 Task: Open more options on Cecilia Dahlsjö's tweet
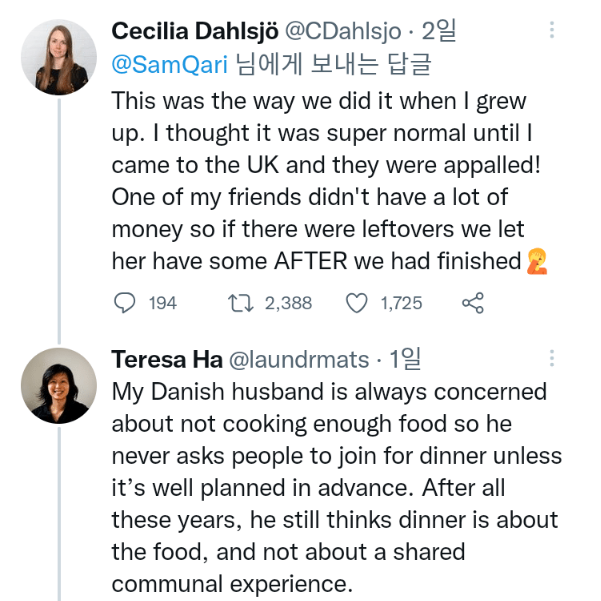[551, 31]
